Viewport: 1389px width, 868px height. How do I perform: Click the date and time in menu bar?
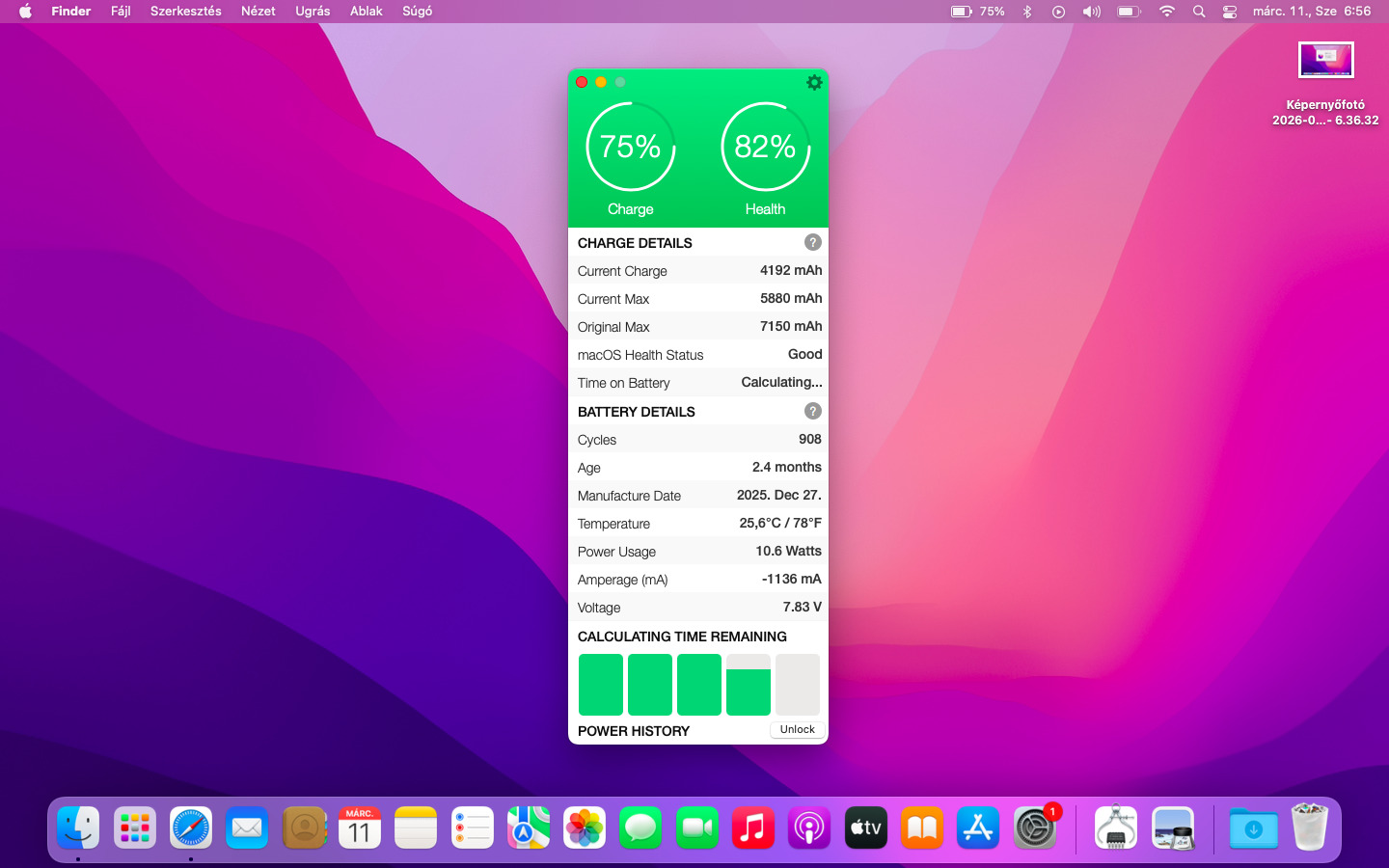tap(1312, 12)
